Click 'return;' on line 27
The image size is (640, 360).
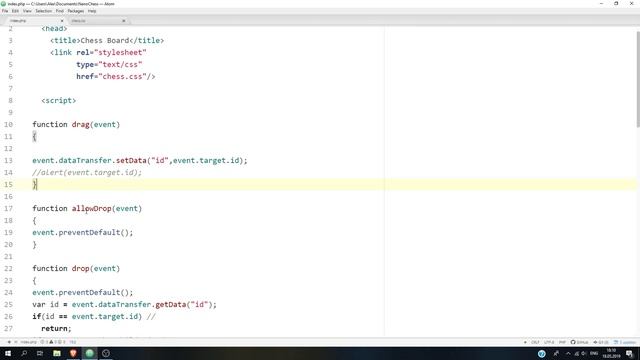point(56,329)
